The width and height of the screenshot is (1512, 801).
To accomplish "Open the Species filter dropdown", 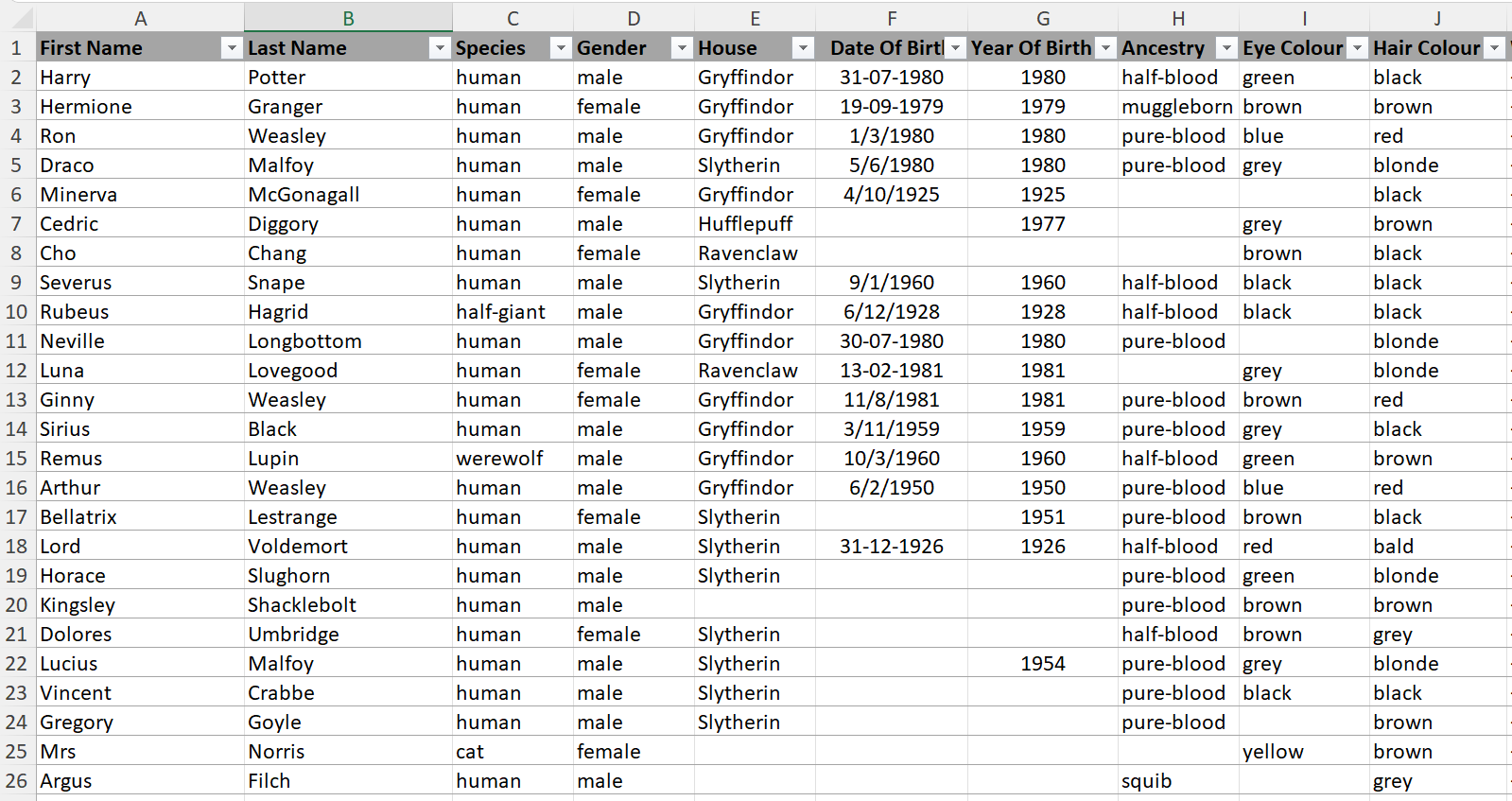I will [x=561, y=48].
